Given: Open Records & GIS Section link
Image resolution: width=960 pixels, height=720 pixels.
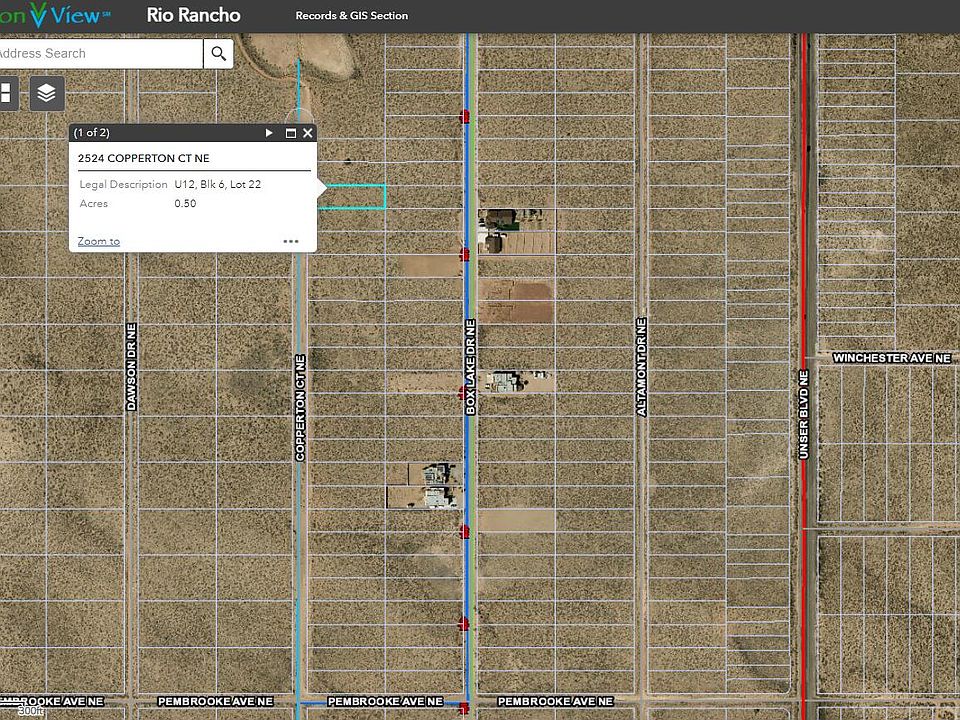Looking at the screenshot, I should click(x=351, y=16).
